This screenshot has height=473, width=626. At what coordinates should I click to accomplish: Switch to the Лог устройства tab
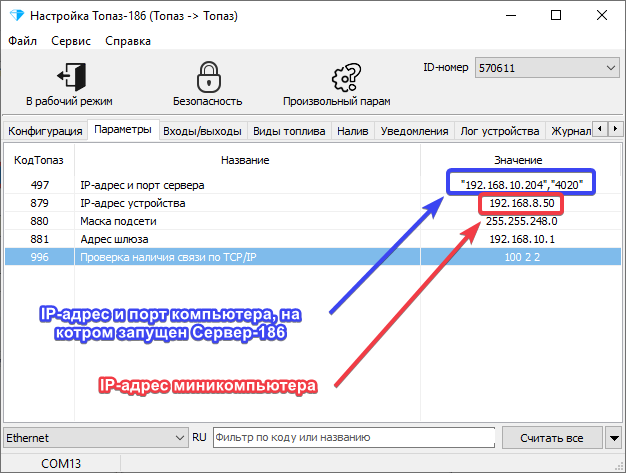(500, 131)
